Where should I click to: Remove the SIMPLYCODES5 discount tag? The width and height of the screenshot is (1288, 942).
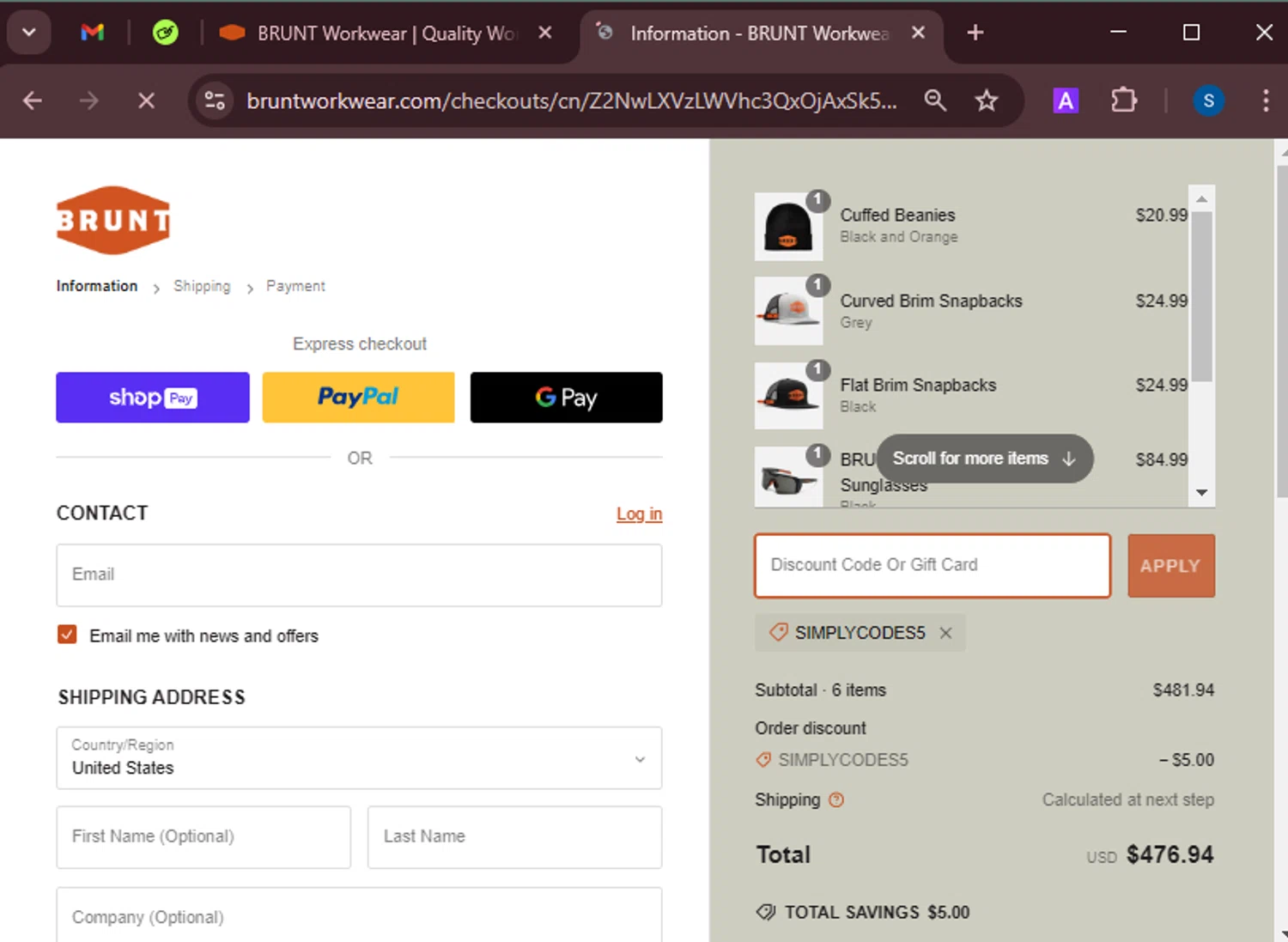(x=945, y=633)
